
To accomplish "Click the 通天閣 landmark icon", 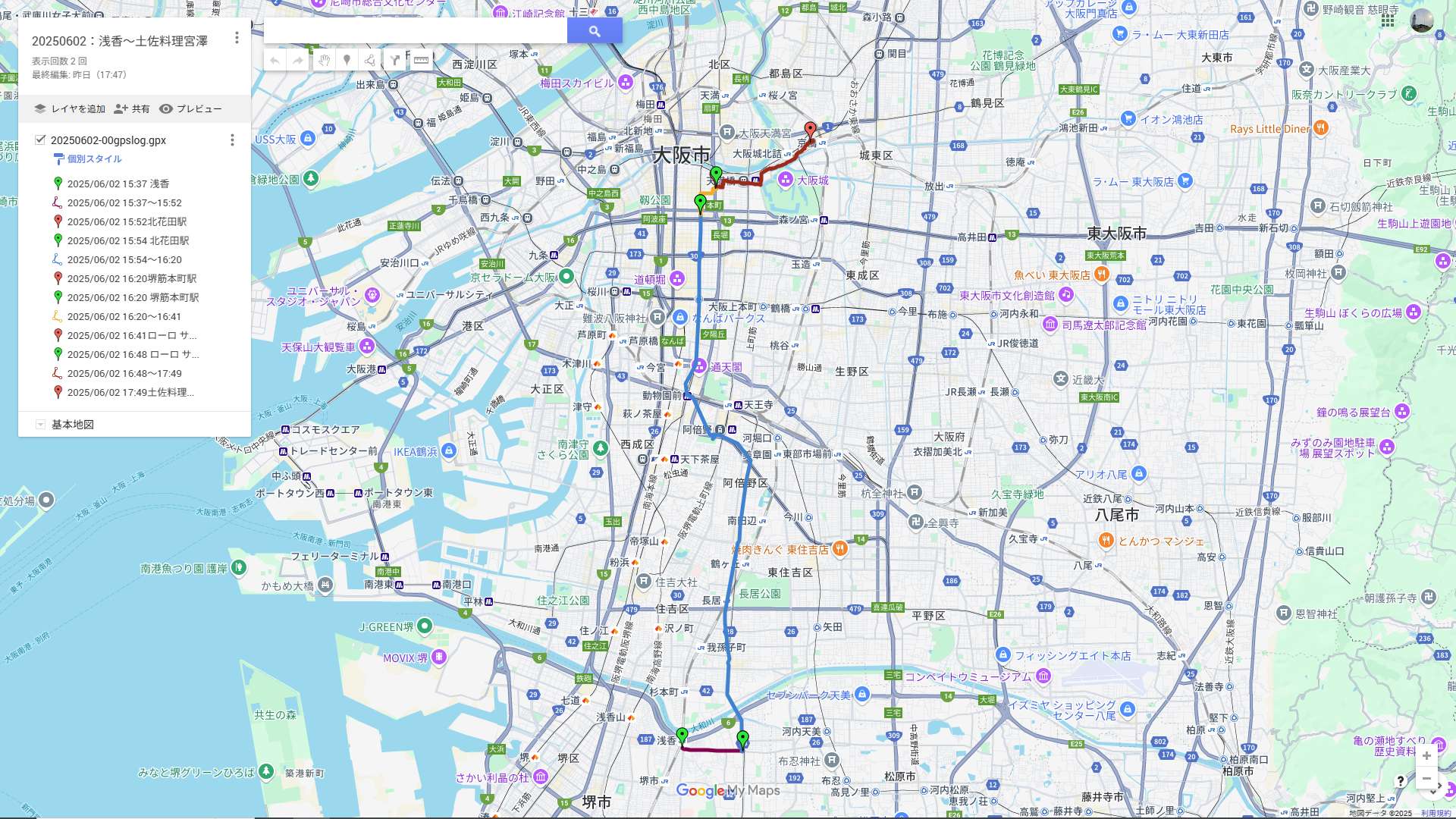I will pos(699,366).
